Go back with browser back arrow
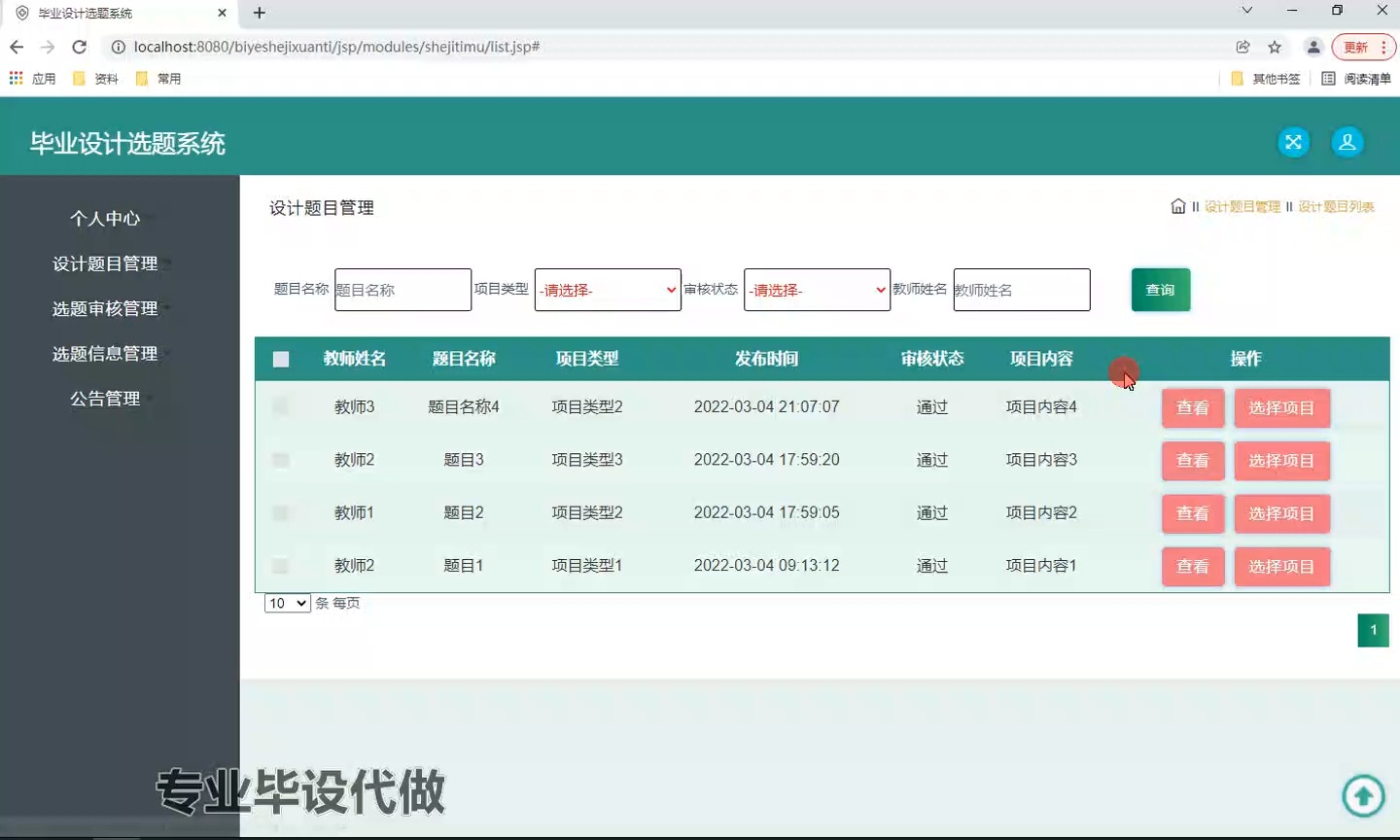1400x840 pixels. (17, 47)
